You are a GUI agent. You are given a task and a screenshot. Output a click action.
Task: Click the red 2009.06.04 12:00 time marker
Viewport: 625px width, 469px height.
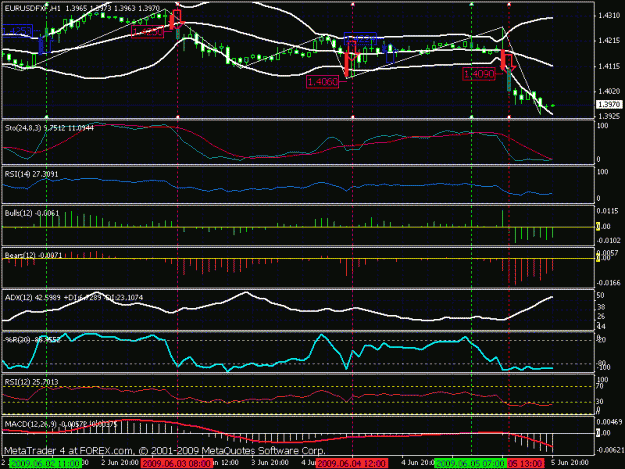352,463
